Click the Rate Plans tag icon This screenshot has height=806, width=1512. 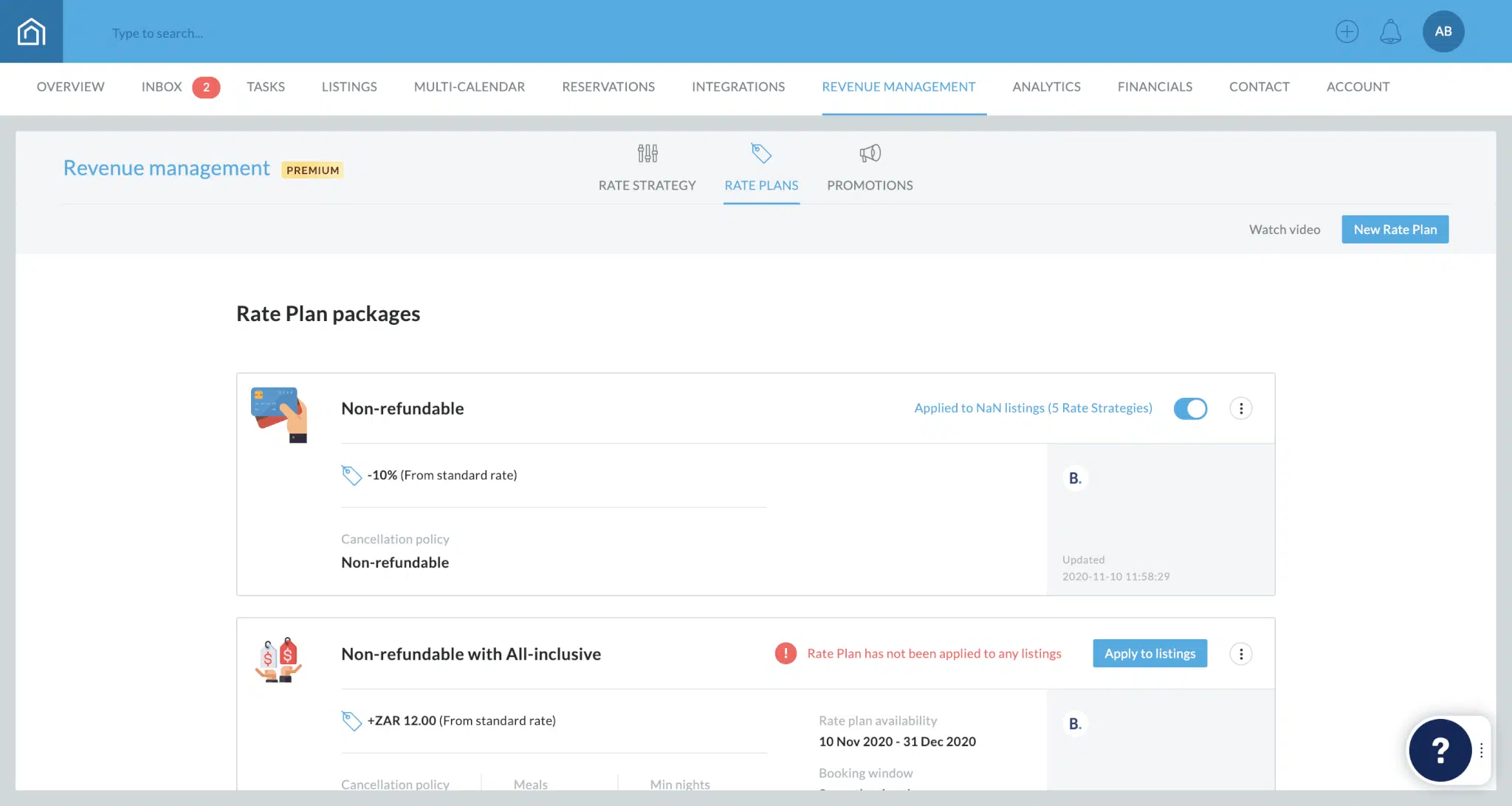761,154
